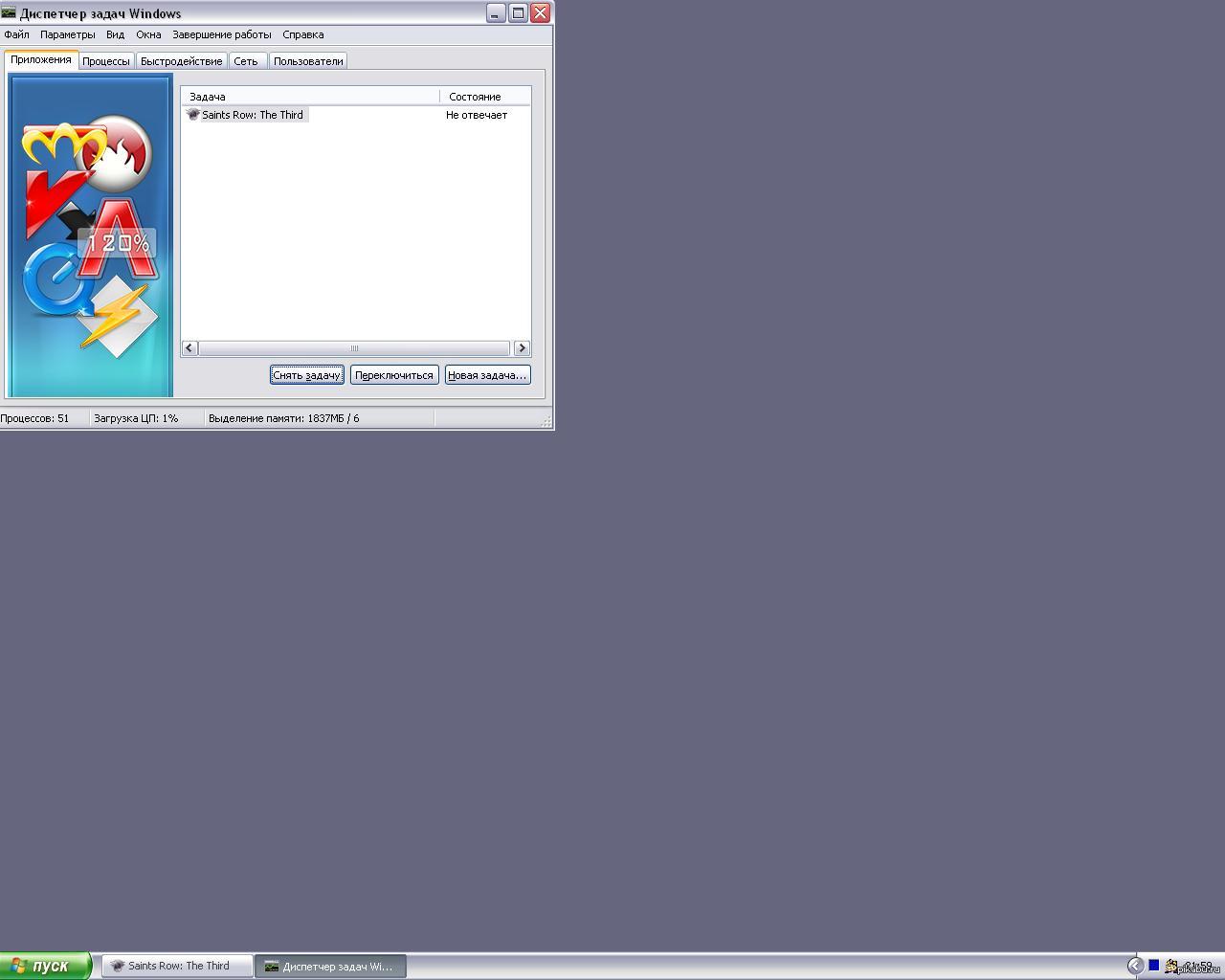Image resolution: width=1225 pixels, height=980 pixels.
Task: Click the Загрузка ЦП: 1% status entry
Action: (x=147, y=418)
